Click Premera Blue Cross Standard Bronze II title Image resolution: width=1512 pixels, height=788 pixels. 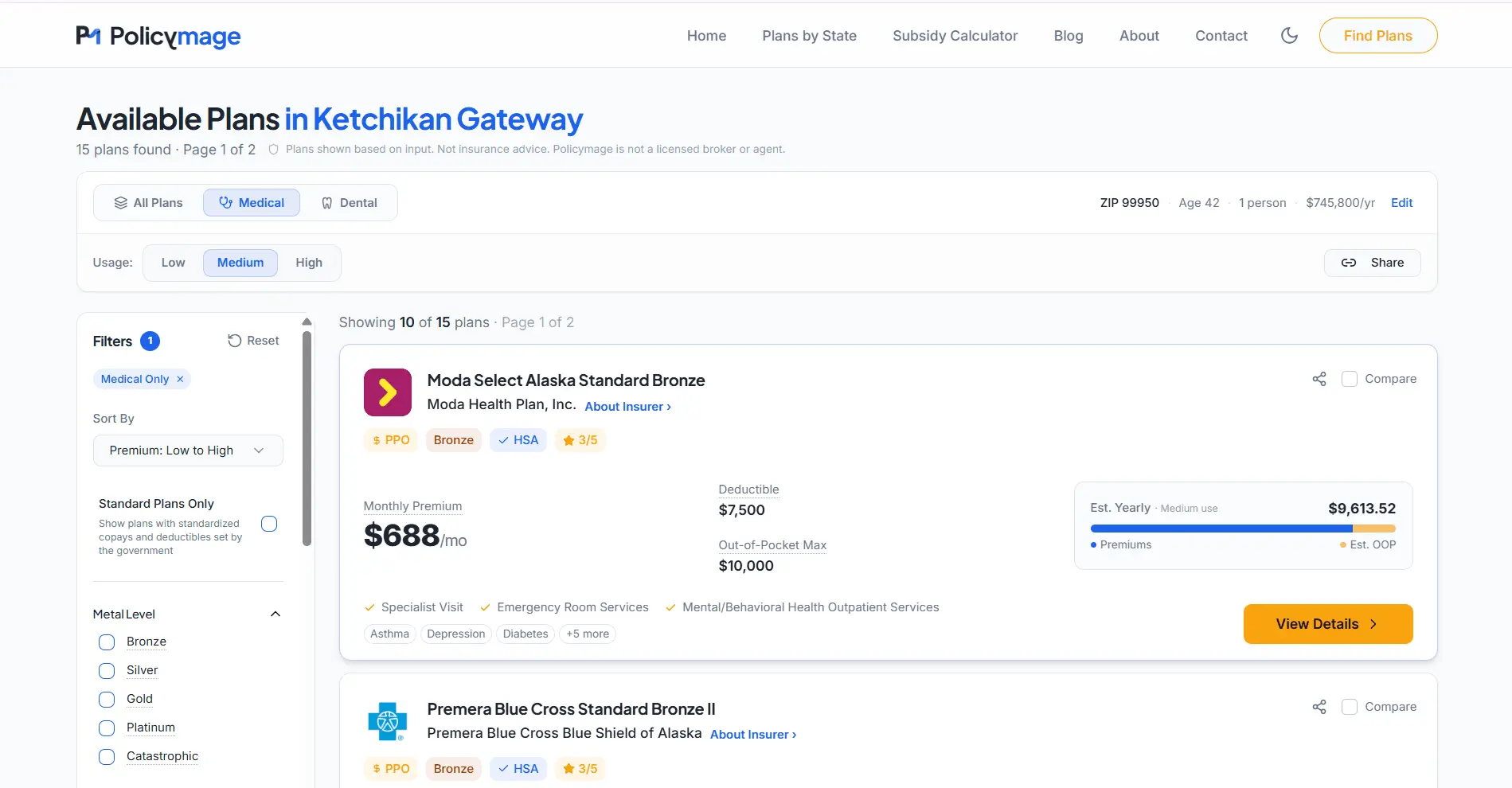click(571, 709)
